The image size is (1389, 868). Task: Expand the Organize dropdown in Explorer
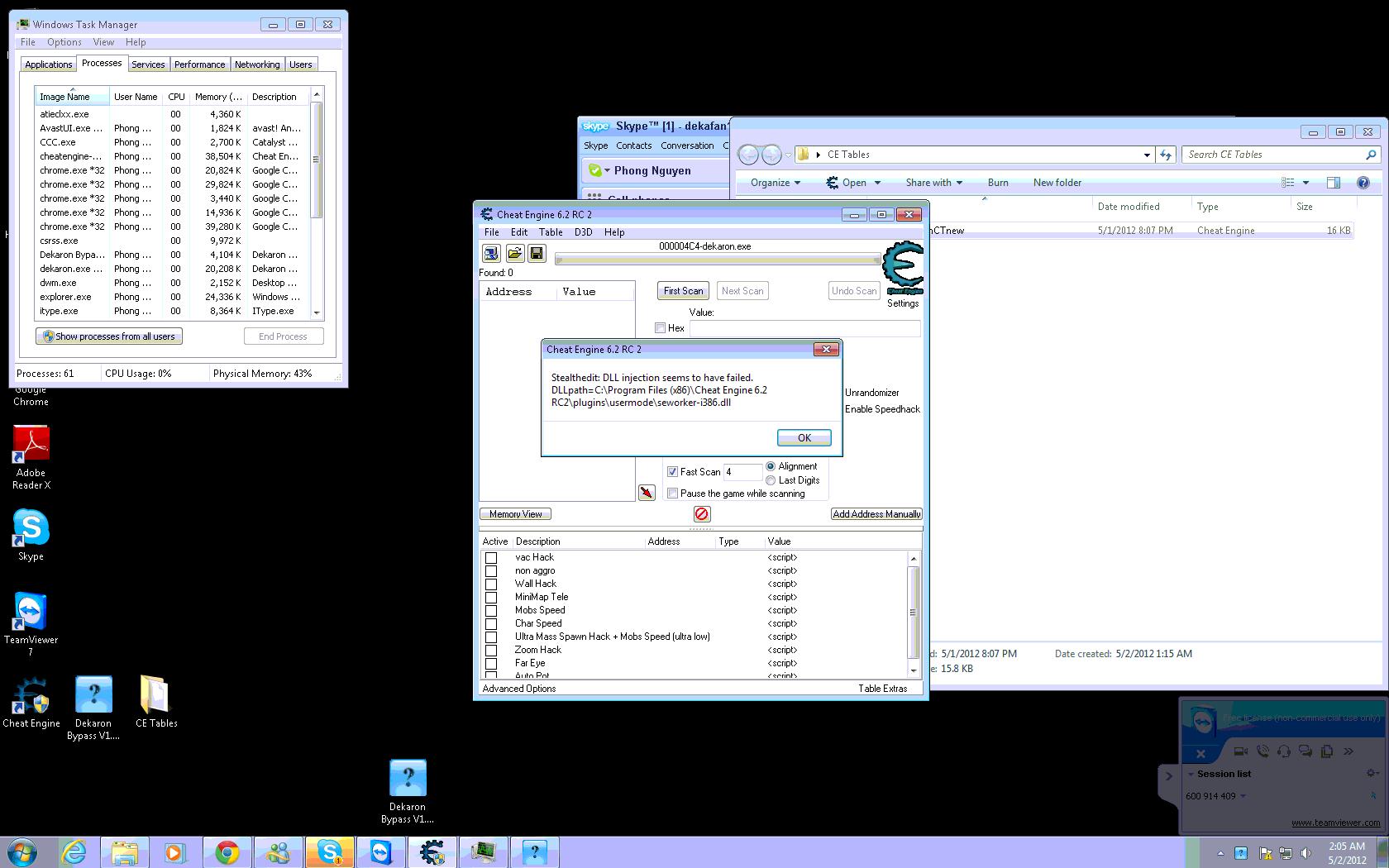775,183
